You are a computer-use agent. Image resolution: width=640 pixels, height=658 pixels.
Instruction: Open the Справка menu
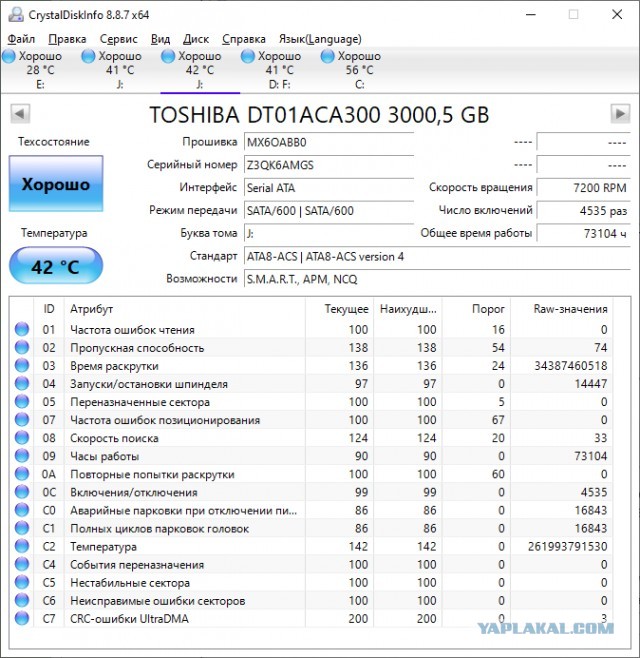[x=243, y=39]
